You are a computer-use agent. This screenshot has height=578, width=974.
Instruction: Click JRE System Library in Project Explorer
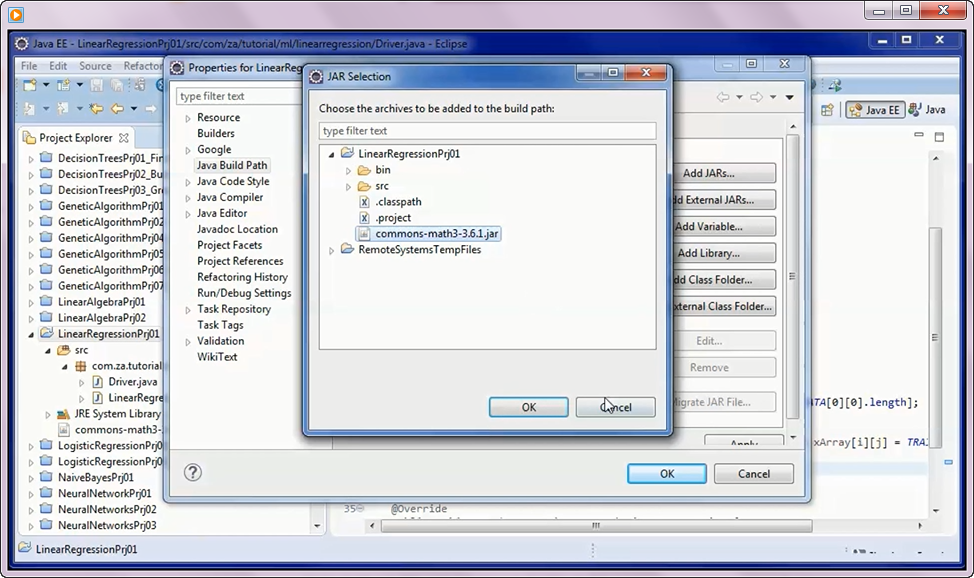109,413
